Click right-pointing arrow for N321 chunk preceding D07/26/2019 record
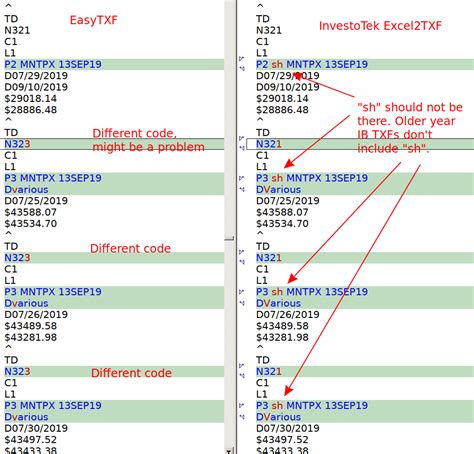The width and height of the screenshot is (474, 454). coord(242,252)
